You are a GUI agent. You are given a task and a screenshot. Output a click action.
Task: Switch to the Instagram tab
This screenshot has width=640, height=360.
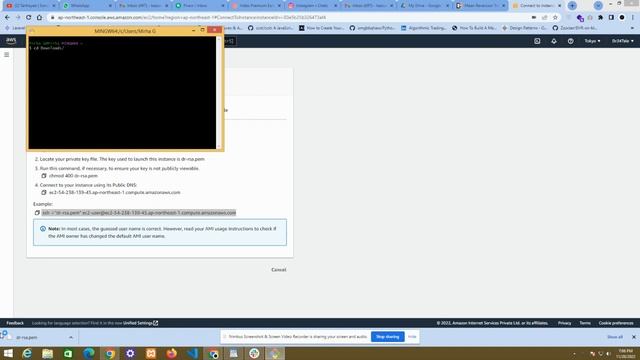(x=312, y=6)
